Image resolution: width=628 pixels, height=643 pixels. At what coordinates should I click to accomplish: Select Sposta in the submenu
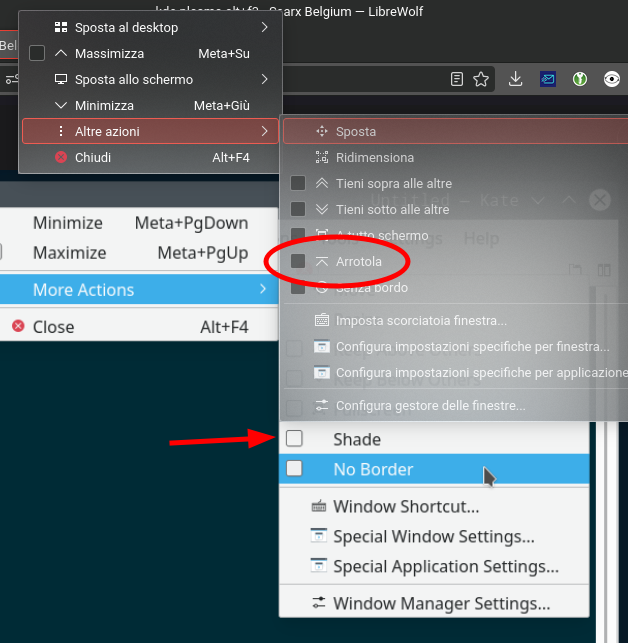click(x=455, y=131)
